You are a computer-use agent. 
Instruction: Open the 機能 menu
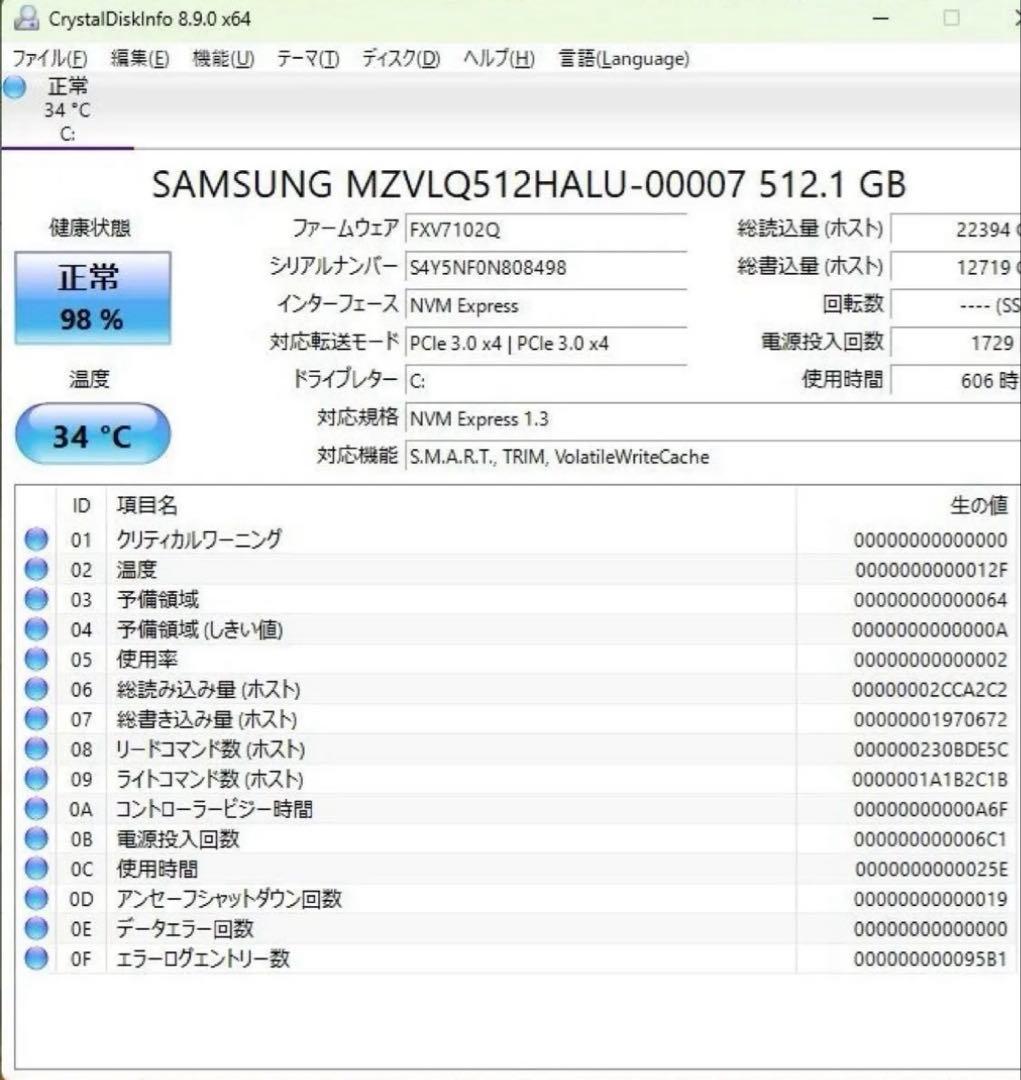click(222, 59)
